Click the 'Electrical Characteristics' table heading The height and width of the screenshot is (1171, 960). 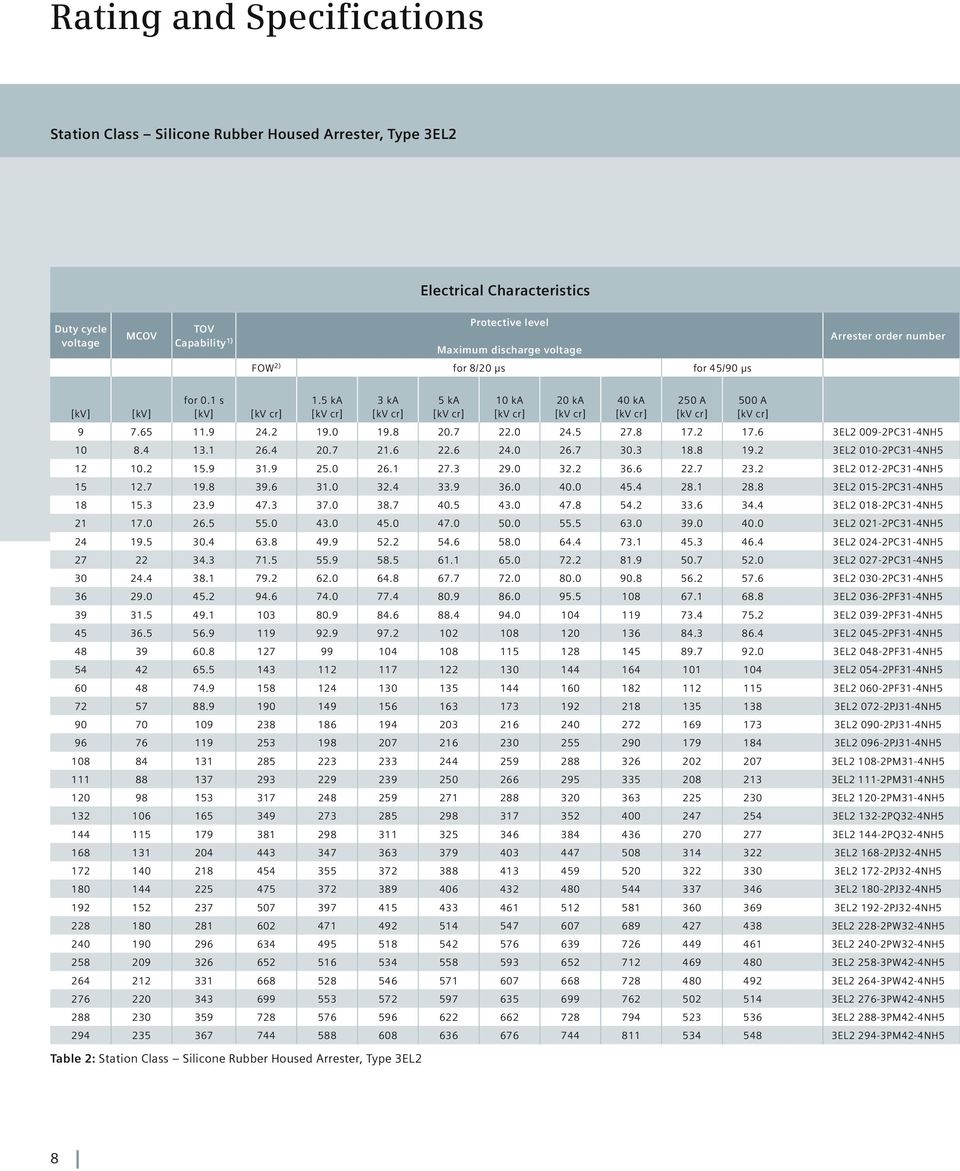(x=505, y=291)
